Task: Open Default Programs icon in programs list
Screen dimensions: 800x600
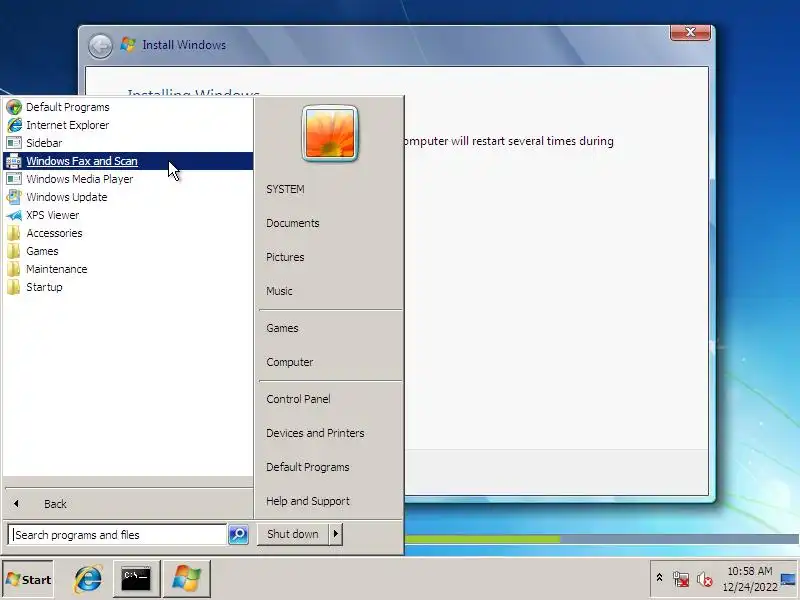Action: (14, 107)
